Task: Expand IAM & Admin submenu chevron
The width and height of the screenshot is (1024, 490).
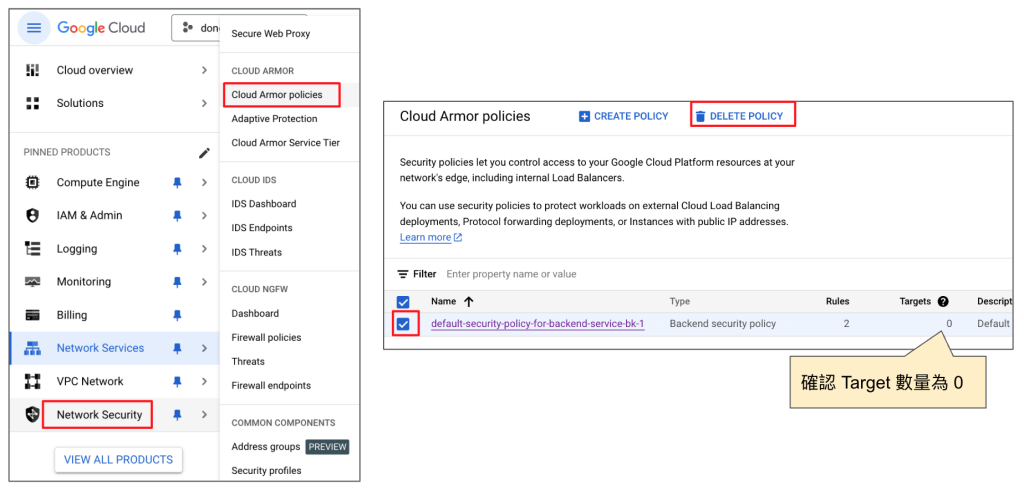Action: point(204,216)
